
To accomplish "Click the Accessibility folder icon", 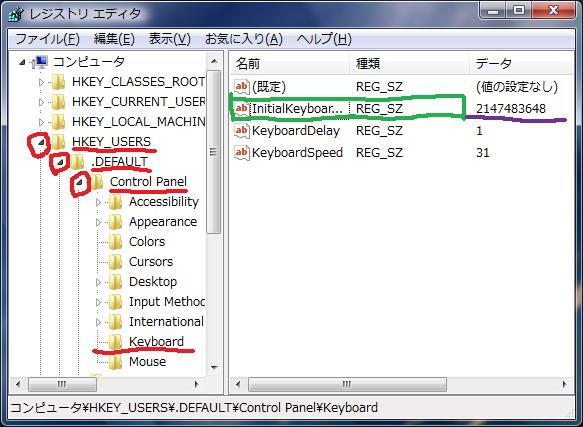I will point(115,202).
